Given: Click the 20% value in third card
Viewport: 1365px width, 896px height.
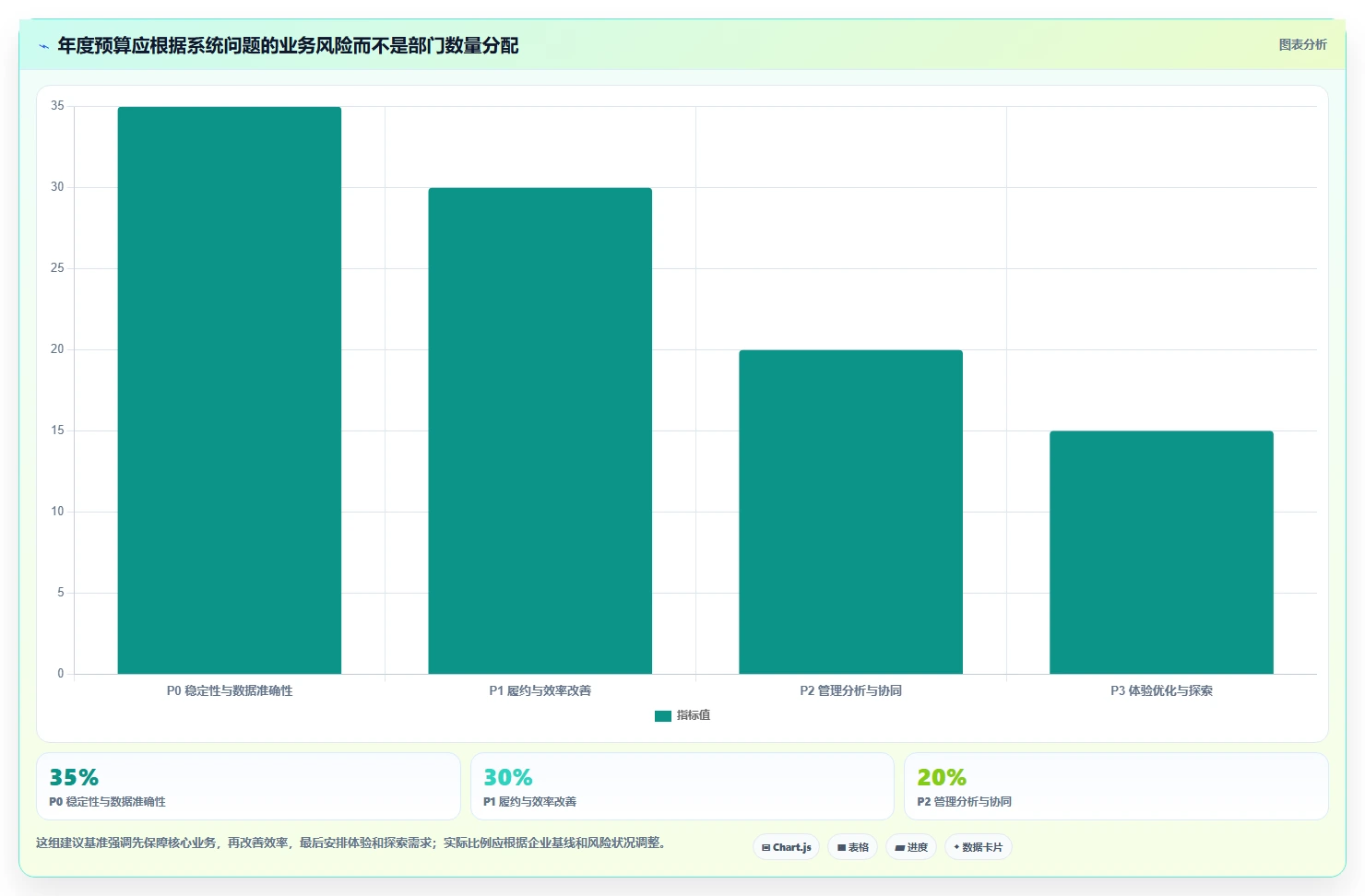Looking at the screenshot, I should (x=942, y=777).
